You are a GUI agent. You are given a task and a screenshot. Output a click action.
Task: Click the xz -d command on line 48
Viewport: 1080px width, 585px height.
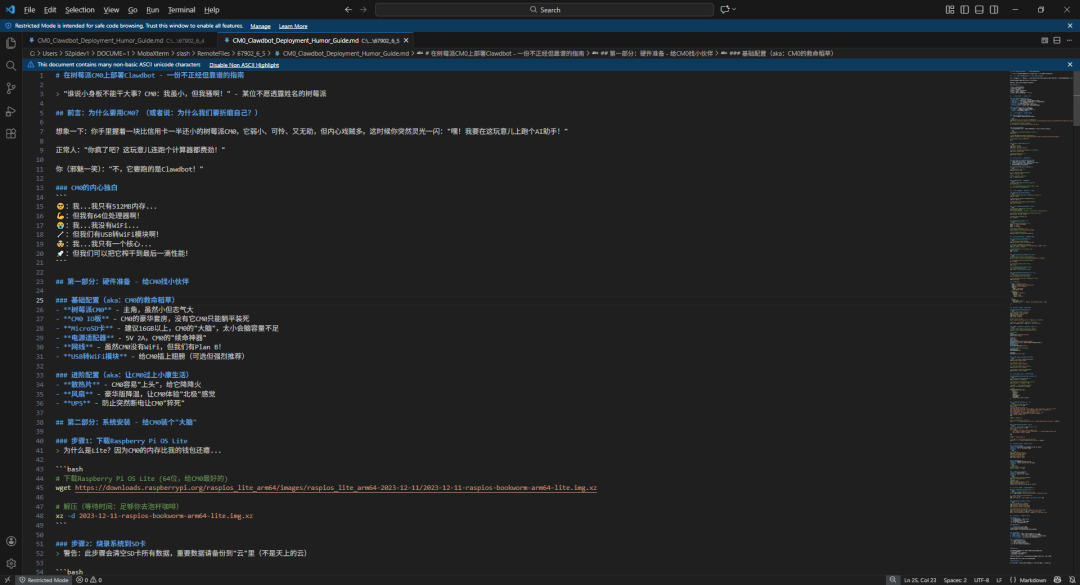[154, 516]
